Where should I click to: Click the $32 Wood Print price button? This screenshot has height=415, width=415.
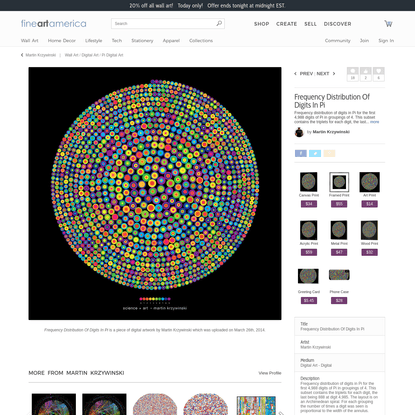click(x=370, y=252)
